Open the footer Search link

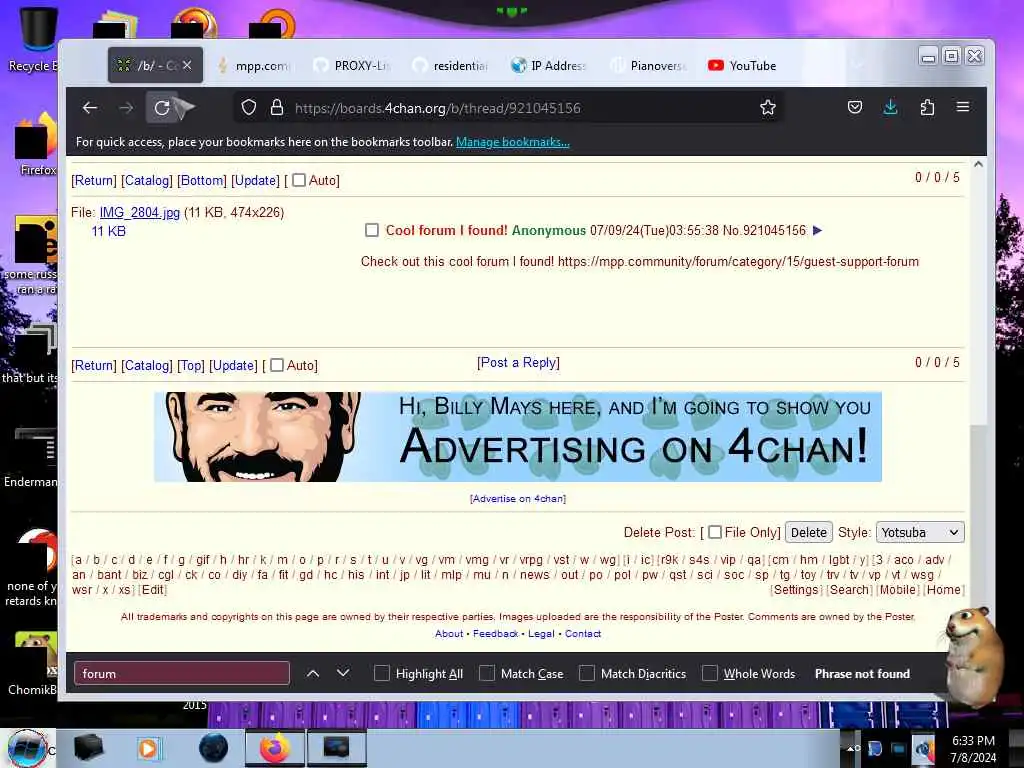849,590
